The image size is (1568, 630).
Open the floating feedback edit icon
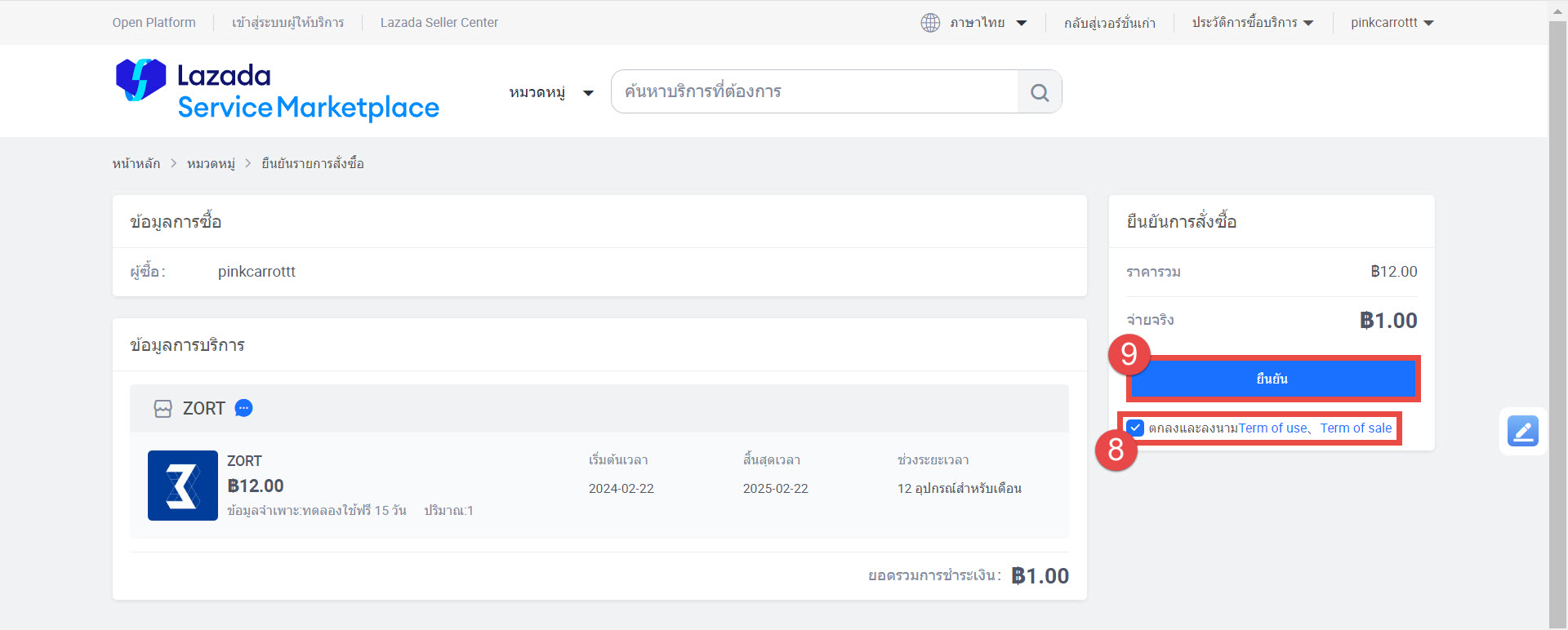1522,431
